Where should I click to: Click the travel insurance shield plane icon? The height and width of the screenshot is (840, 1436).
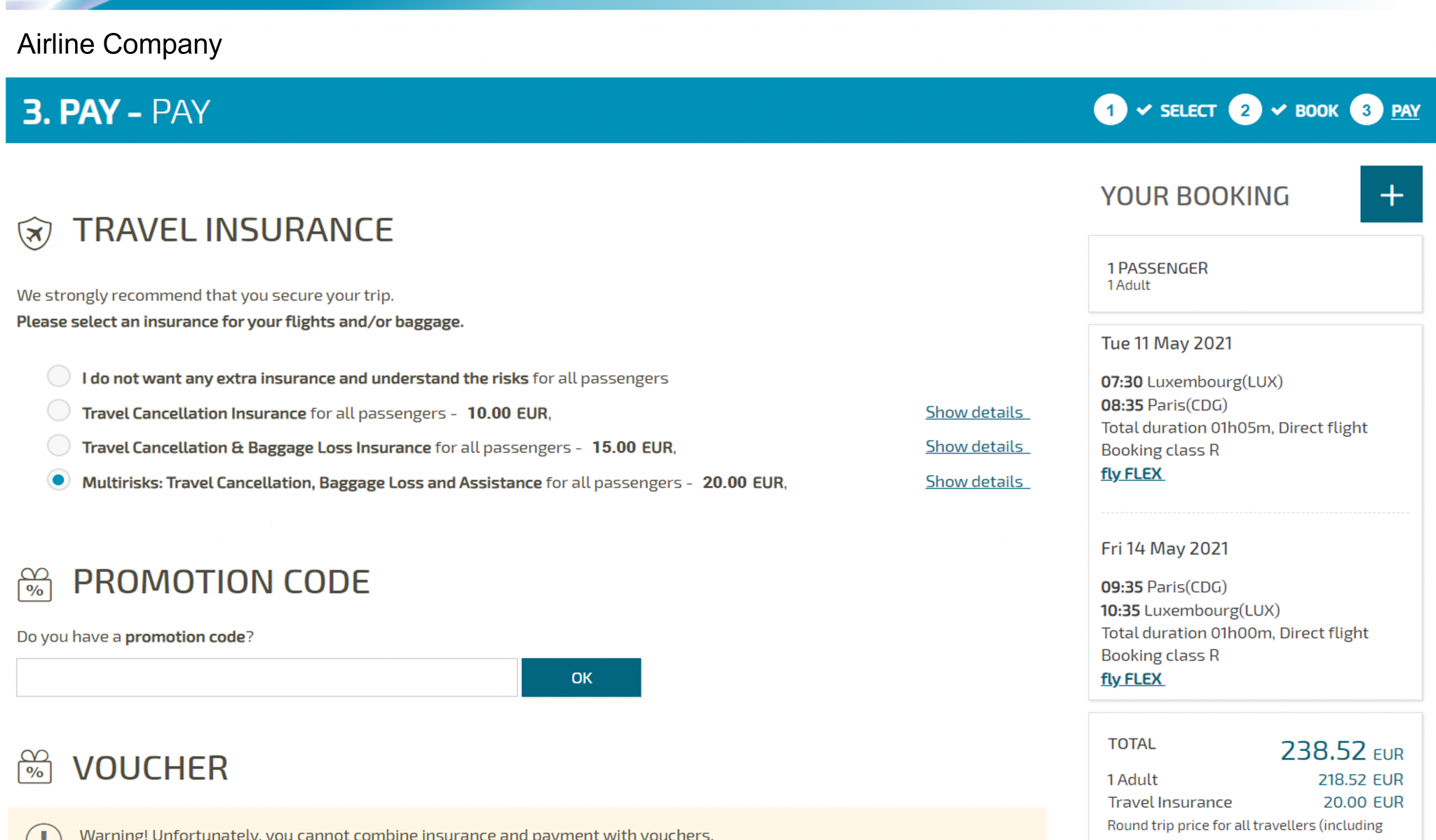[x=34, y=233]
